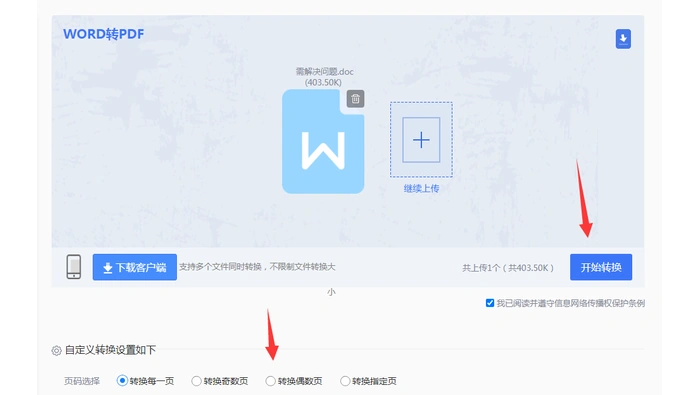Start conversion with 开始转换 button
Screen dimensions: 700x395
pos(601,267)
